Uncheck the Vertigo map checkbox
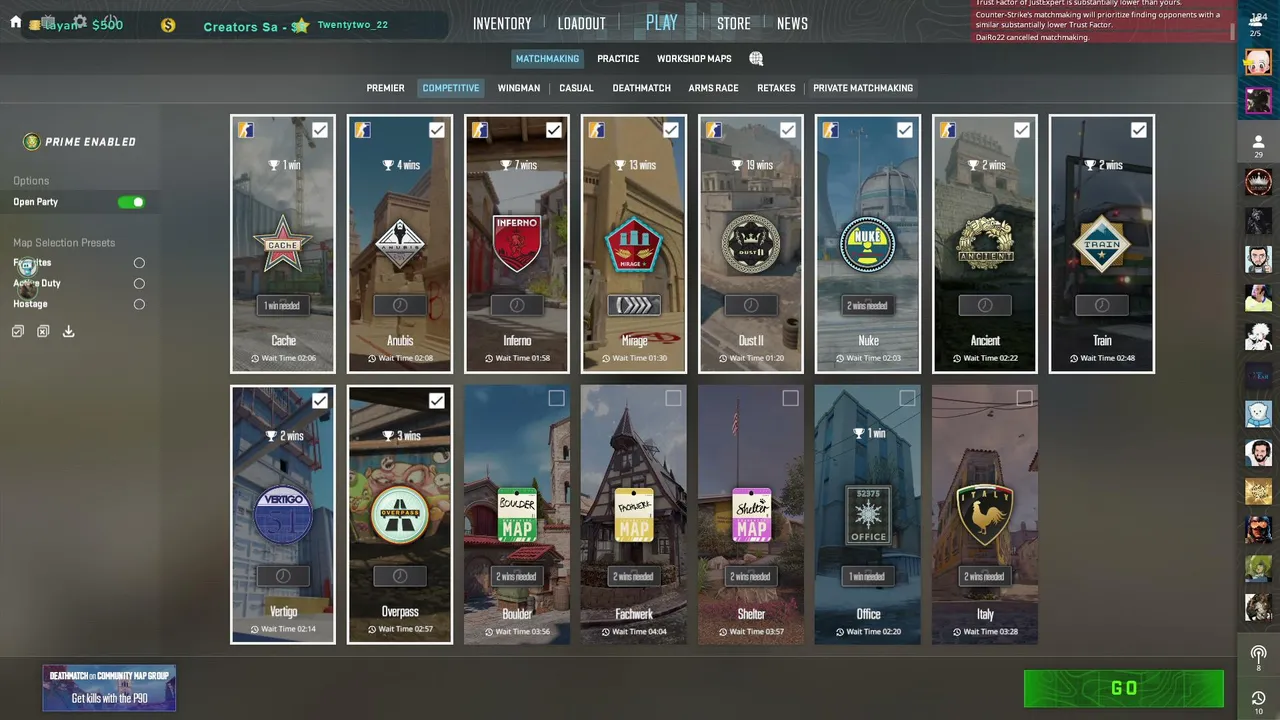This screenshot has height=720, width=1280. pyautogui.click(x=320, y=401)
